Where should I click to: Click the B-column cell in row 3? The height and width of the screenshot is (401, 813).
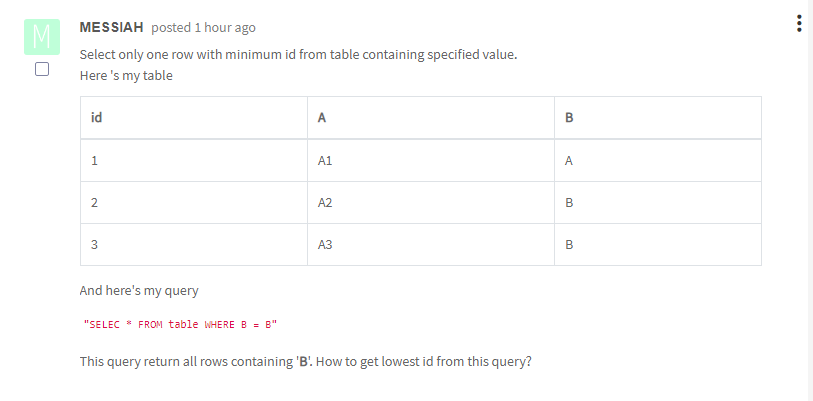[x=658, y=244]
